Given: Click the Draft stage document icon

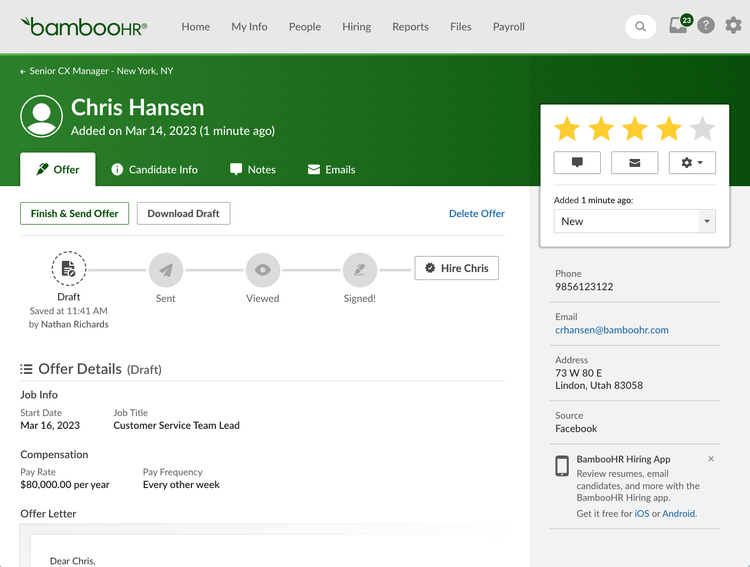Looking at the screenshot, I should pos(69,268).
